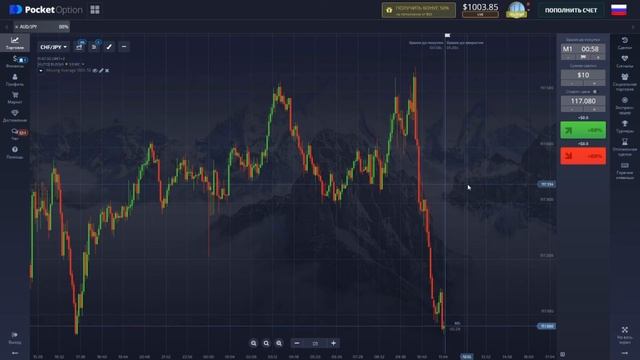Screen dimensions: 640x360
Task: Decrease the 117.080 strike price
Action: coord(572,109)
